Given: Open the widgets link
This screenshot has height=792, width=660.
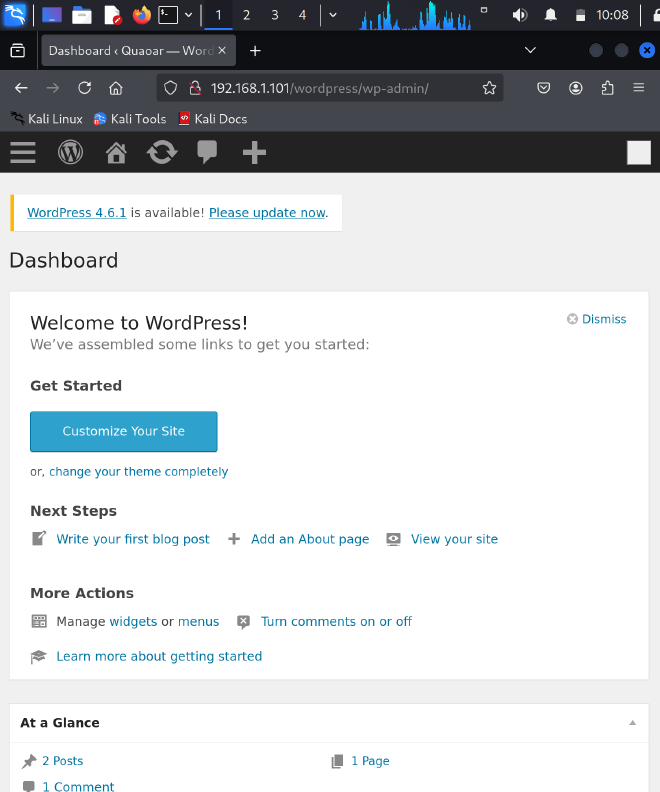Looking at the screenshot, I should coord(133,621).
